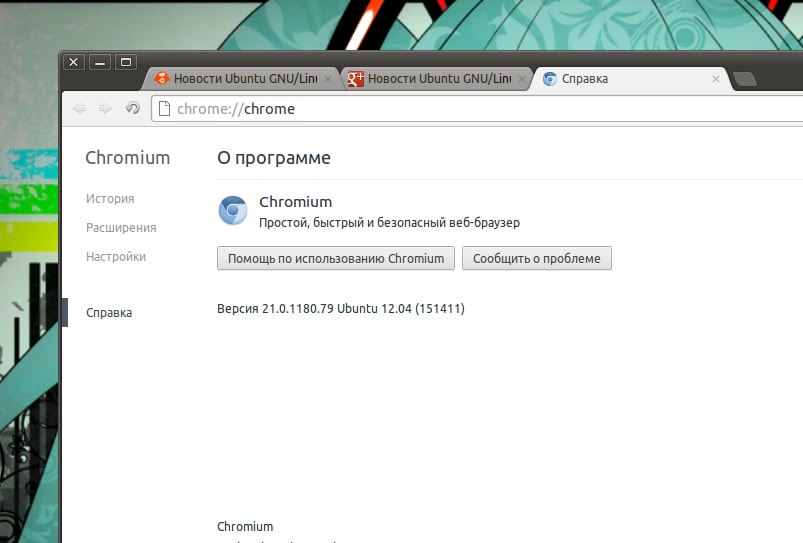Click the Chromium logo in the About section

click(233, 210)
